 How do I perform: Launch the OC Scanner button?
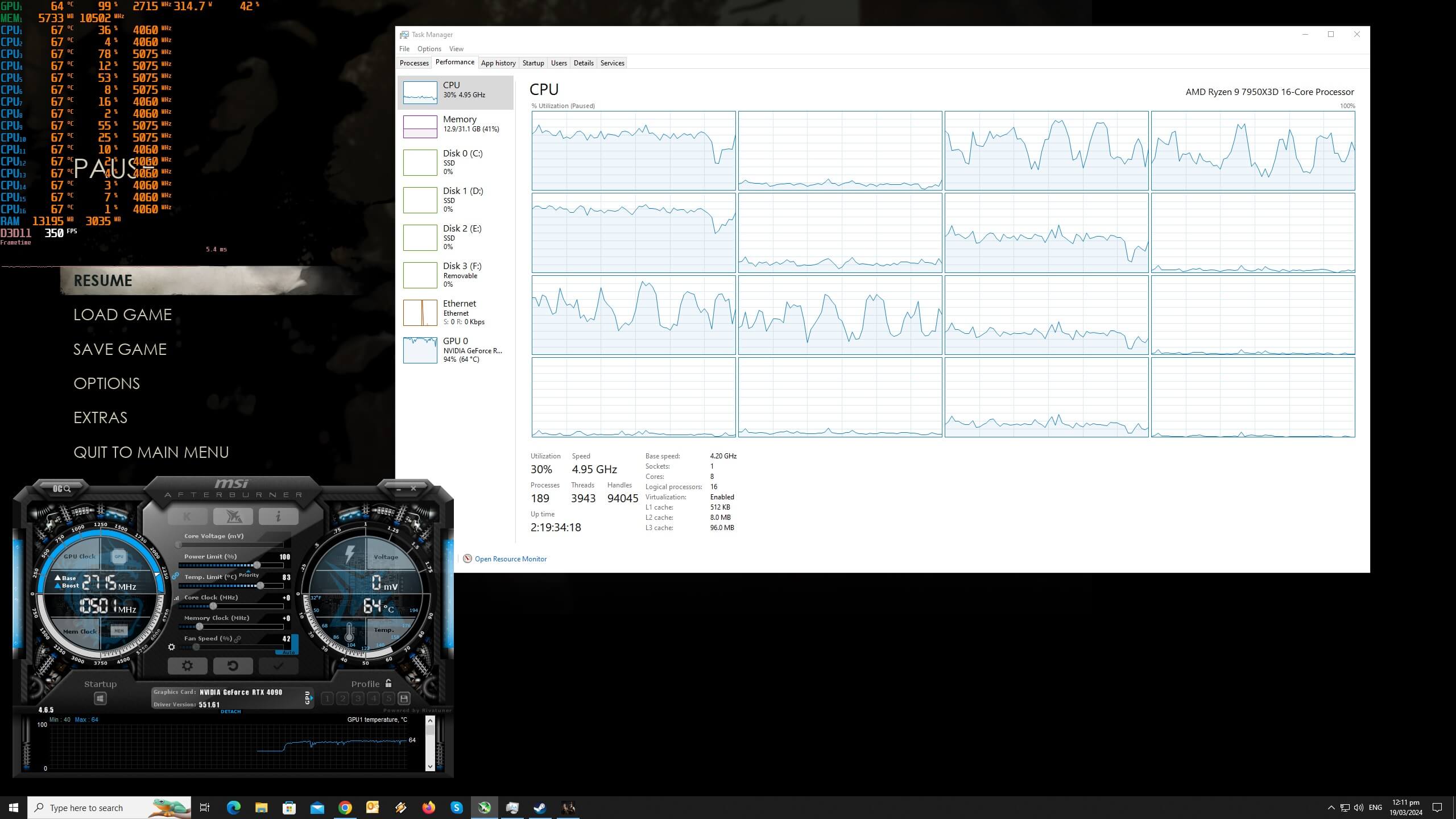coord(61,489)
